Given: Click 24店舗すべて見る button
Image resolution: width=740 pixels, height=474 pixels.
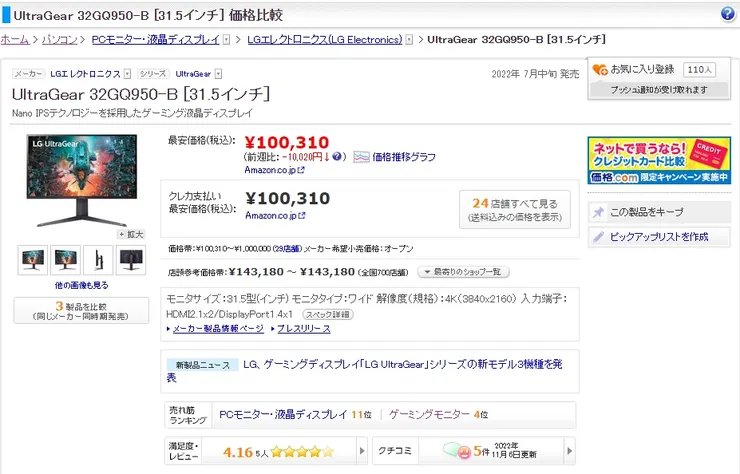Looking at the screenshot, I should [515, 210].
